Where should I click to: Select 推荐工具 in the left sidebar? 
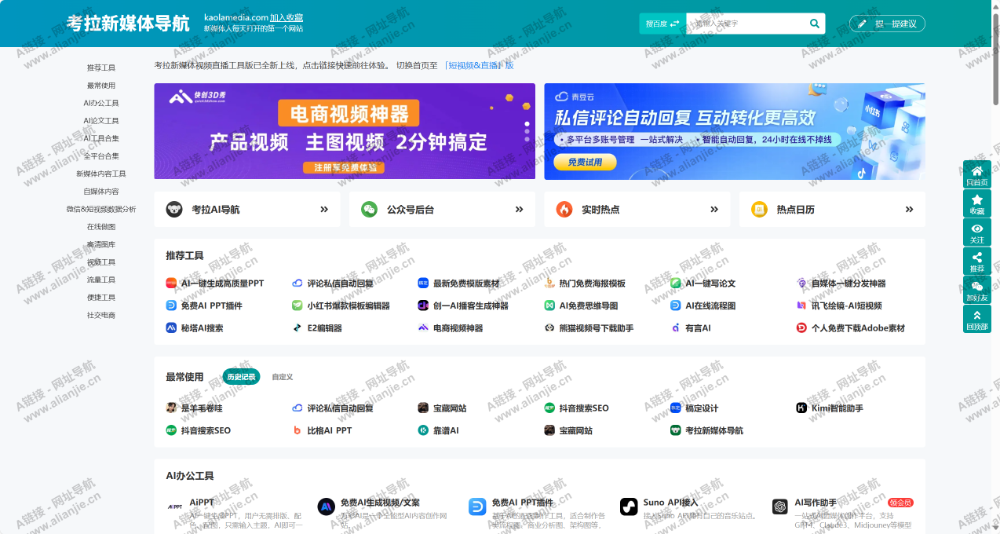pos(101,68)
